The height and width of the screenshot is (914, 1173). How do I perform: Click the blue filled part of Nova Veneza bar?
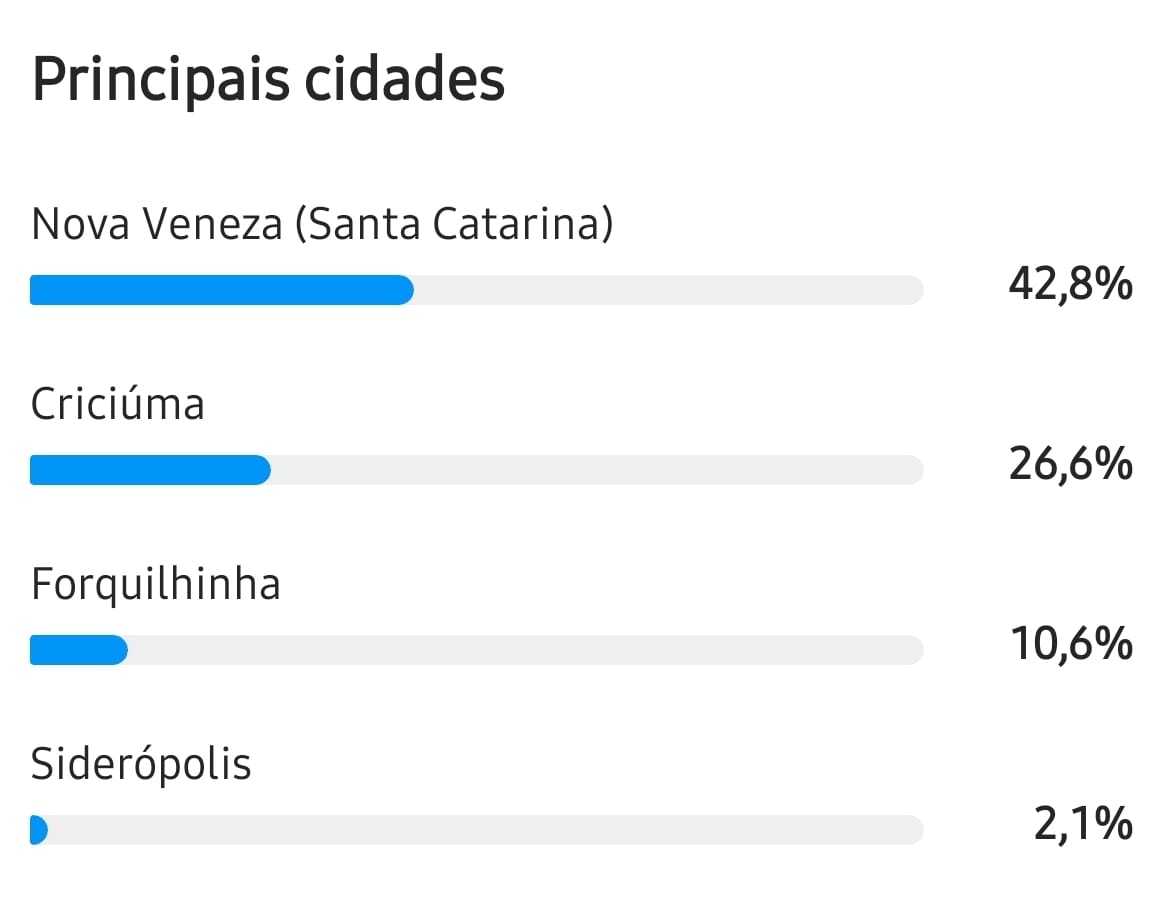[x=220, y=290]
